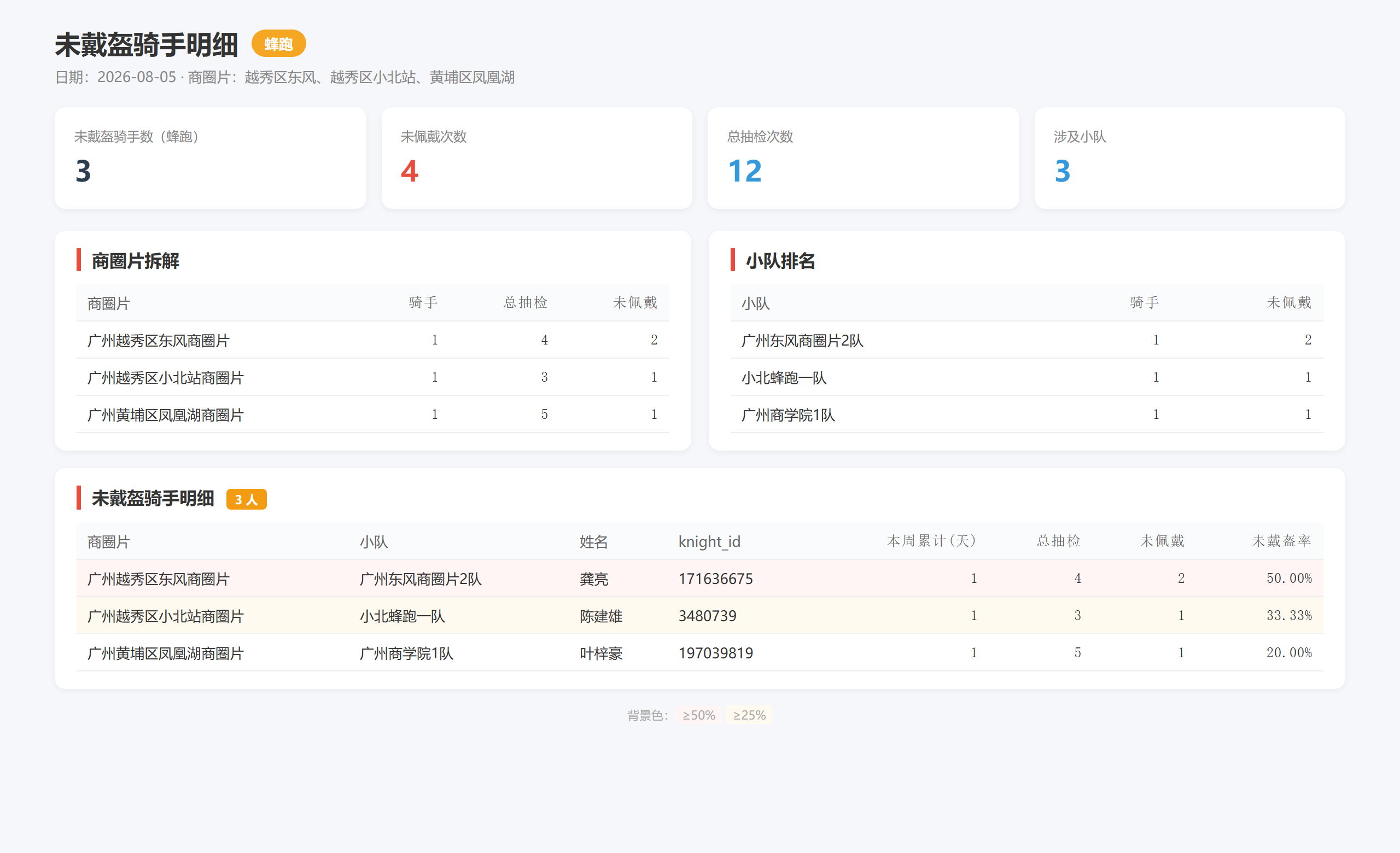The height and width of the screenshot is (853, 1400).
Task: Click the page title 未戴盔骑手明细
Action: (146, 45)
